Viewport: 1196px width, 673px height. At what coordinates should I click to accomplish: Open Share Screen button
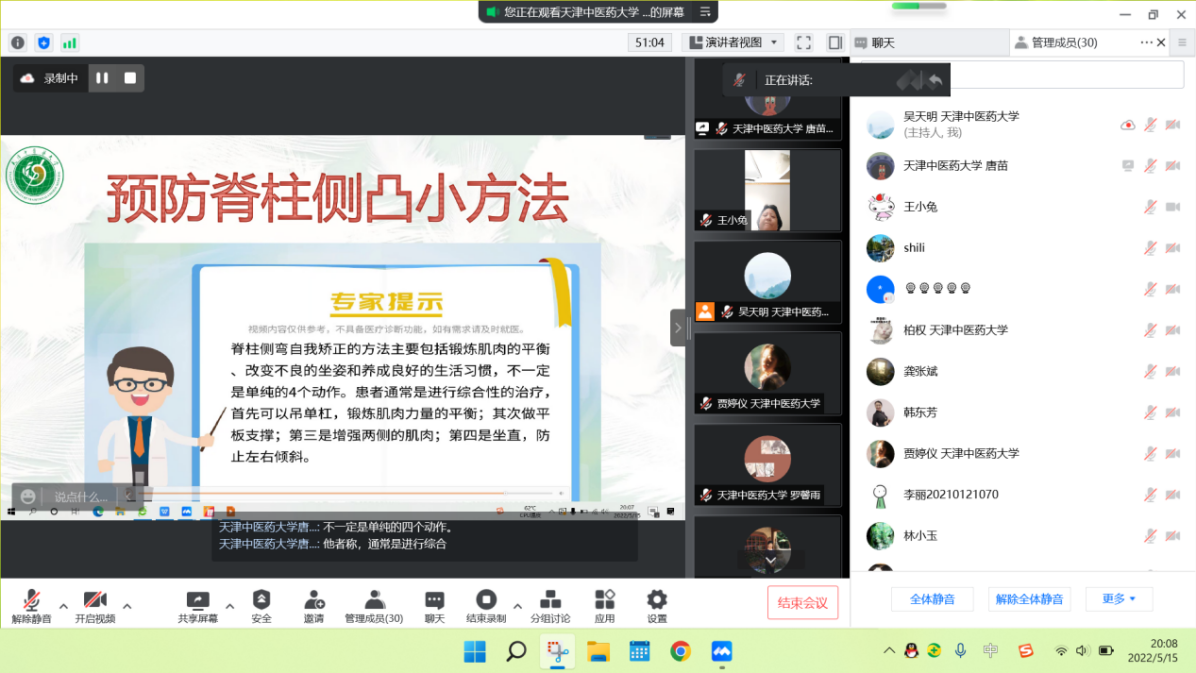click(198, 606)
